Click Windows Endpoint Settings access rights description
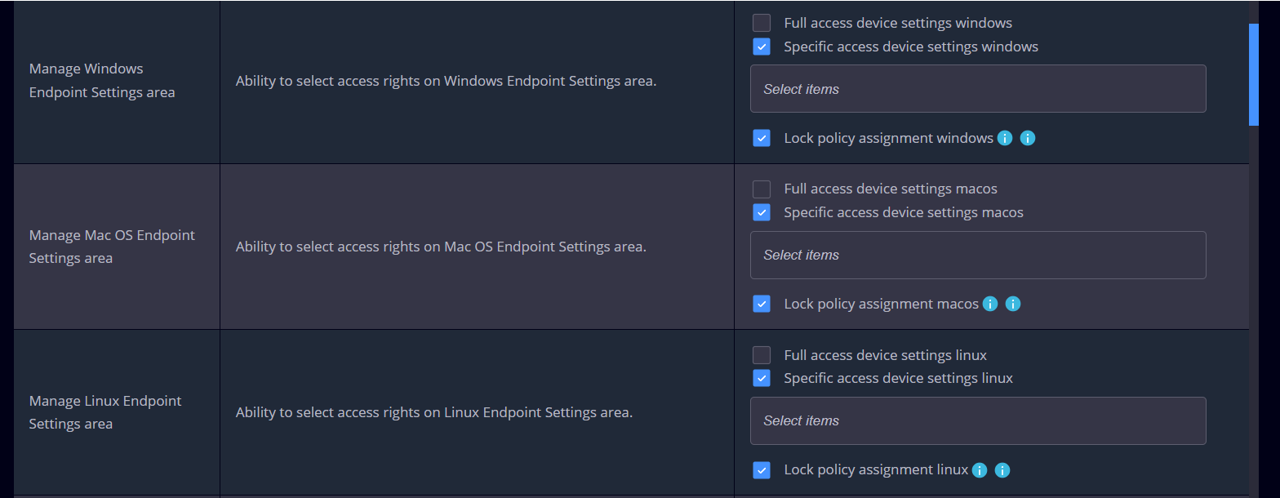 (446, 81)
